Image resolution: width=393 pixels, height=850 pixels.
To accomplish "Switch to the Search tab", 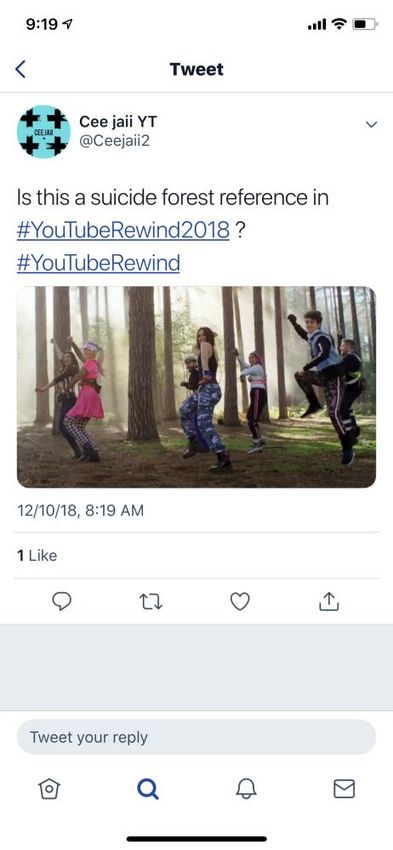I will pyautogui.click(x=147, y=789).
